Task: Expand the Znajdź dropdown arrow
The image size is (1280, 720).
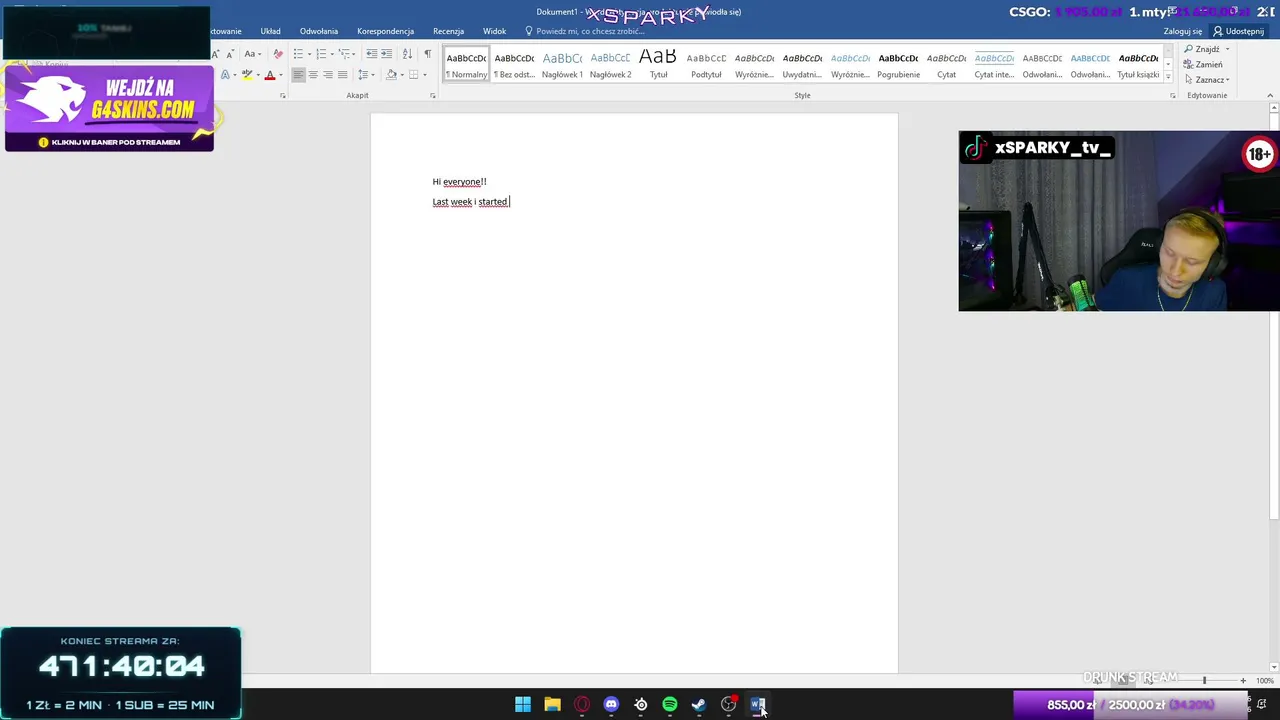Action: 1226,49
